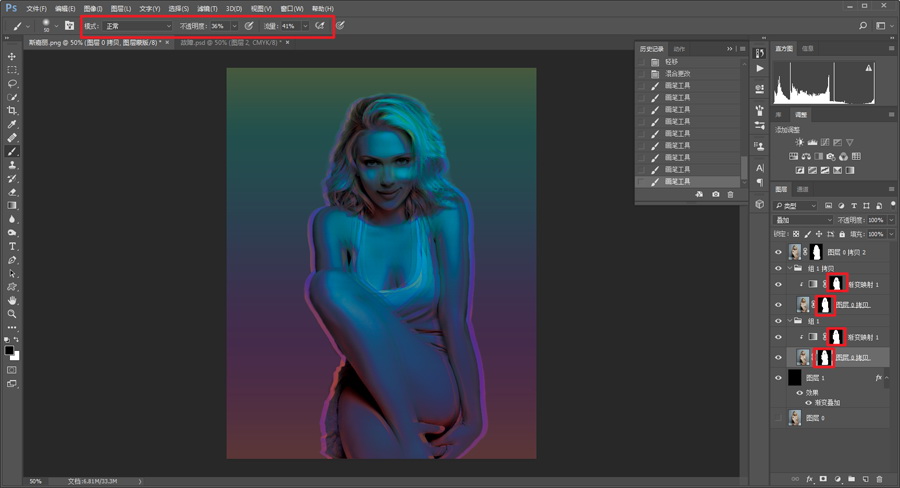Switch to the second document tab (CMYK/8)
Screen dimensions: 900x488
point(231,42)
